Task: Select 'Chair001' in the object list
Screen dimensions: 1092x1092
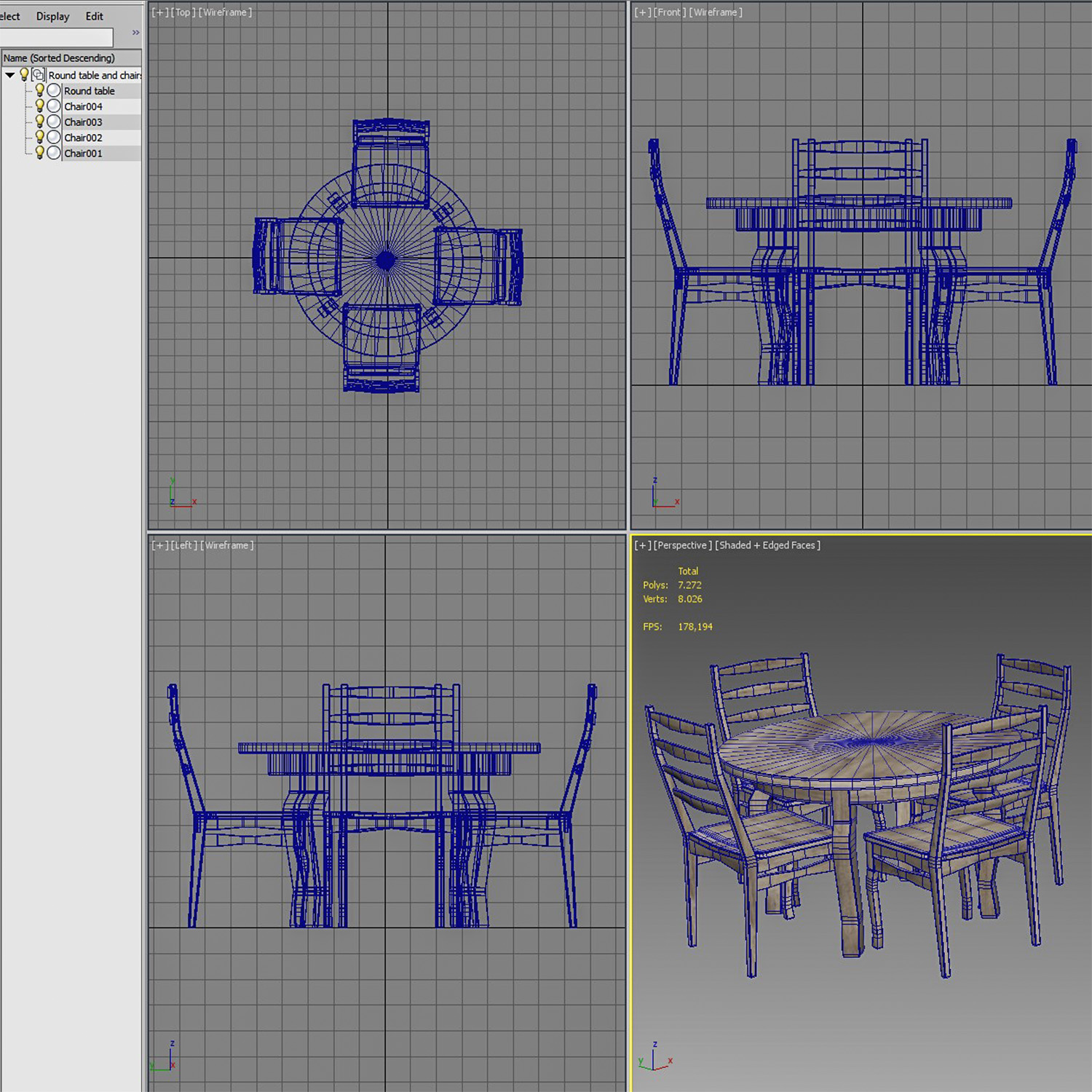Action: [83, 154]
